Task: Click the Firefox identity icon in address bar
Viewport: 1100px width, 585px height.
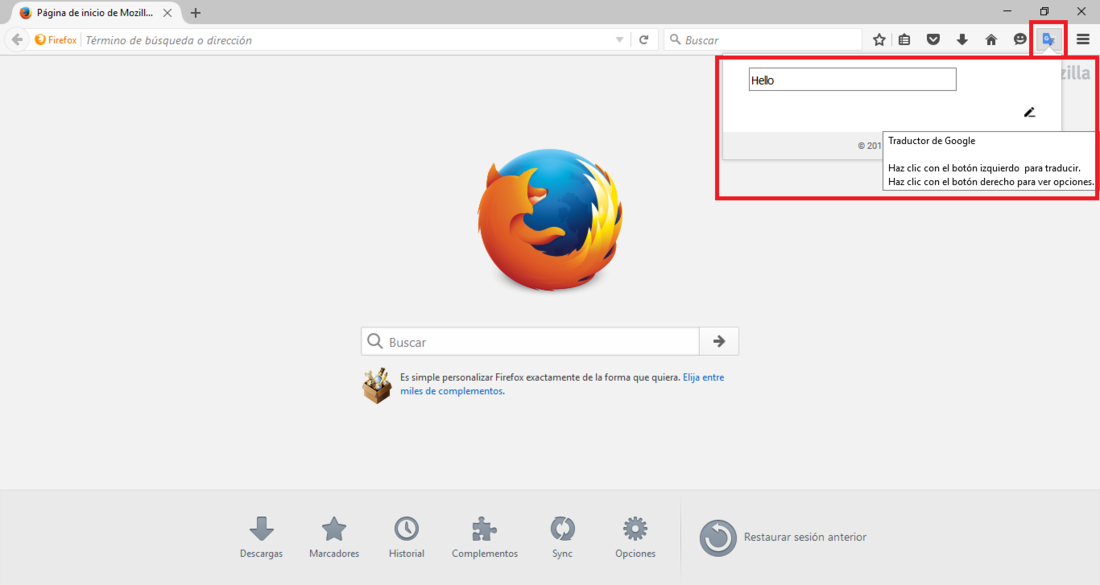Action: 56,40
